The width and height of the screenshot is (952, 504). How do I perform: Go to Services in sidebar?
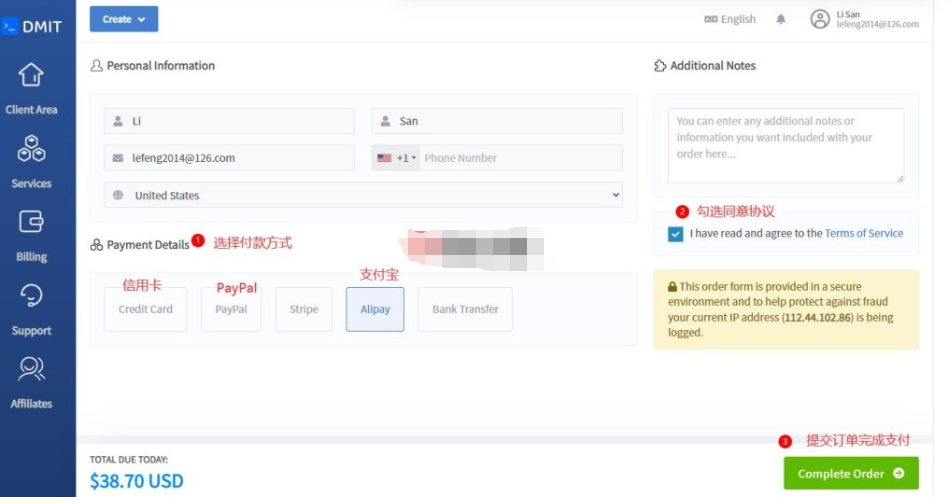(31, 150)
